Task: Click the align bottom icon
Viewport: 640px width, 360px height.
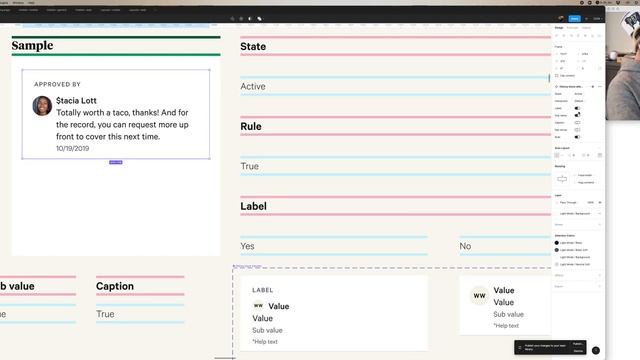Action: pyautogui.click(x=592, y=36)
